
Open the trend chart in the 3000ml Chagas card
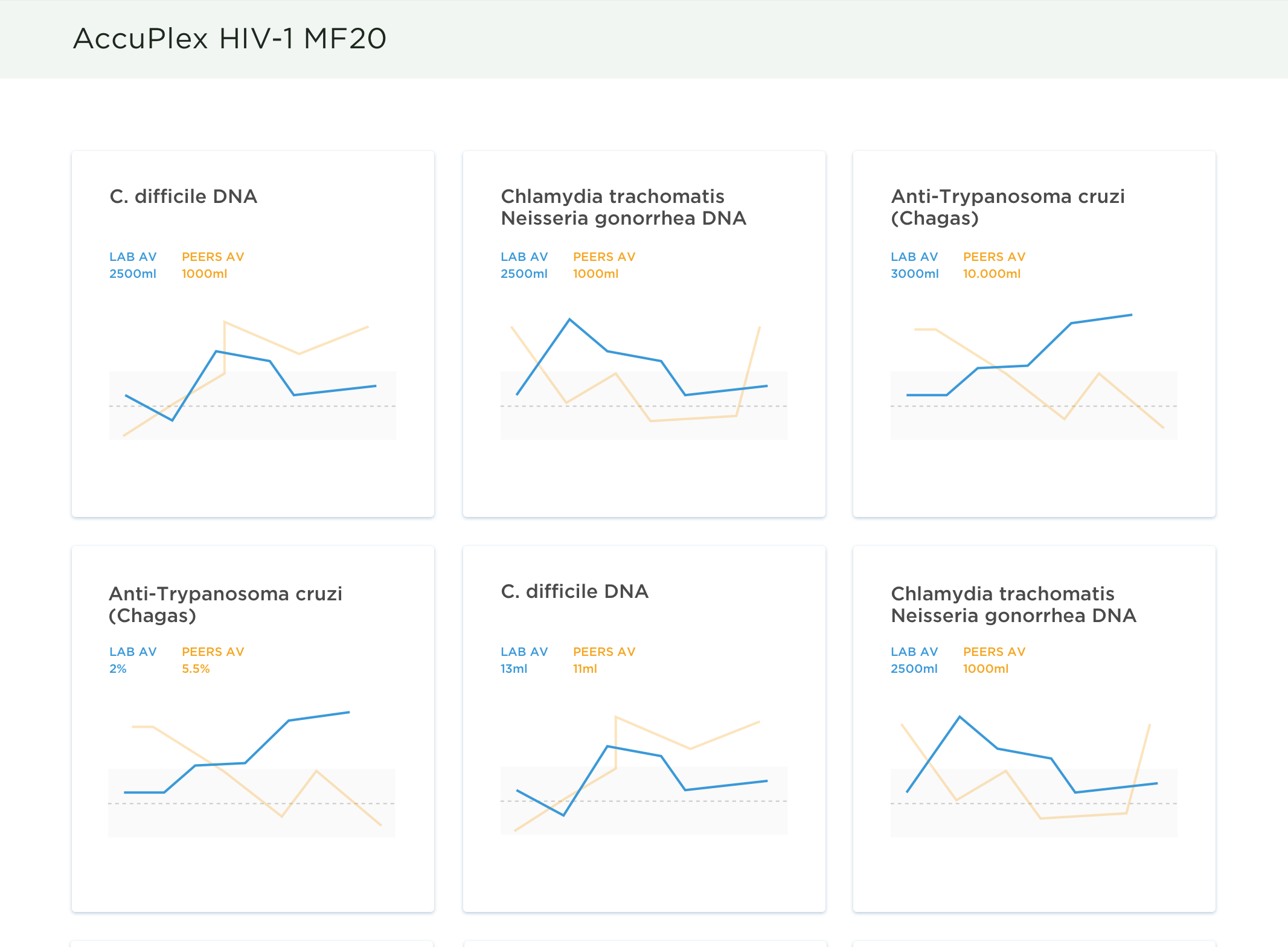(1034, 376)
